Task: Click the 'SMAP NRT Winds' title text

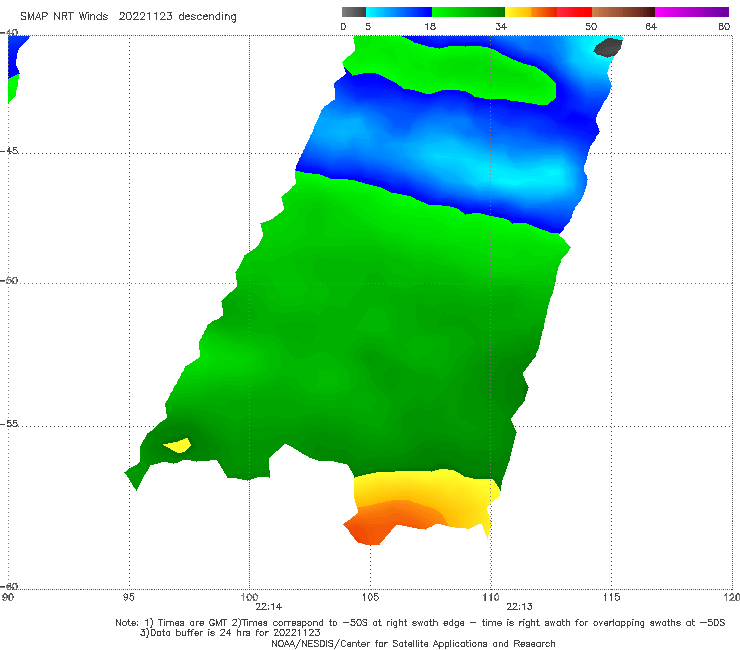Action: pos(64,17)
